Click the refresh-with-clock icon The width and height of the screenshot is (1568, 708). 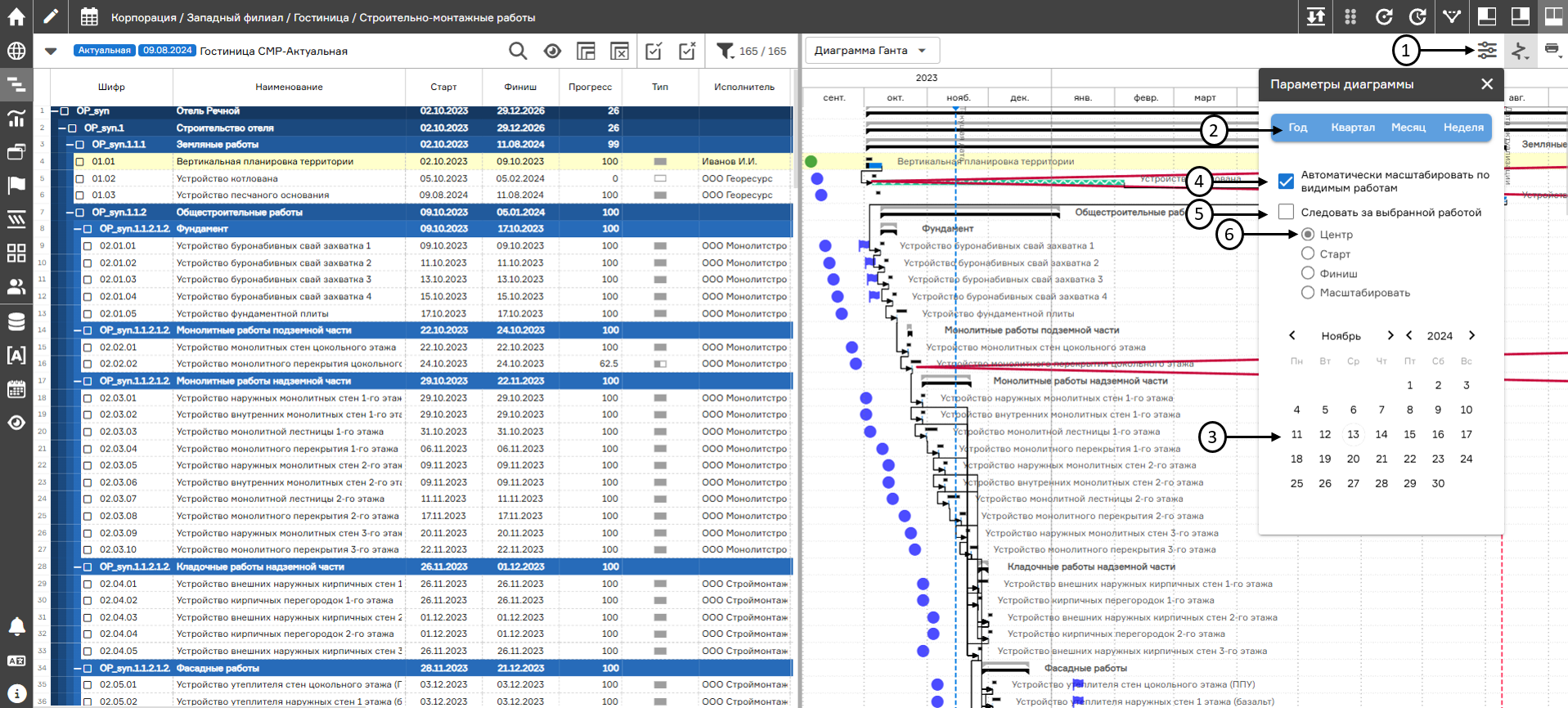[x=1417, y=16]
